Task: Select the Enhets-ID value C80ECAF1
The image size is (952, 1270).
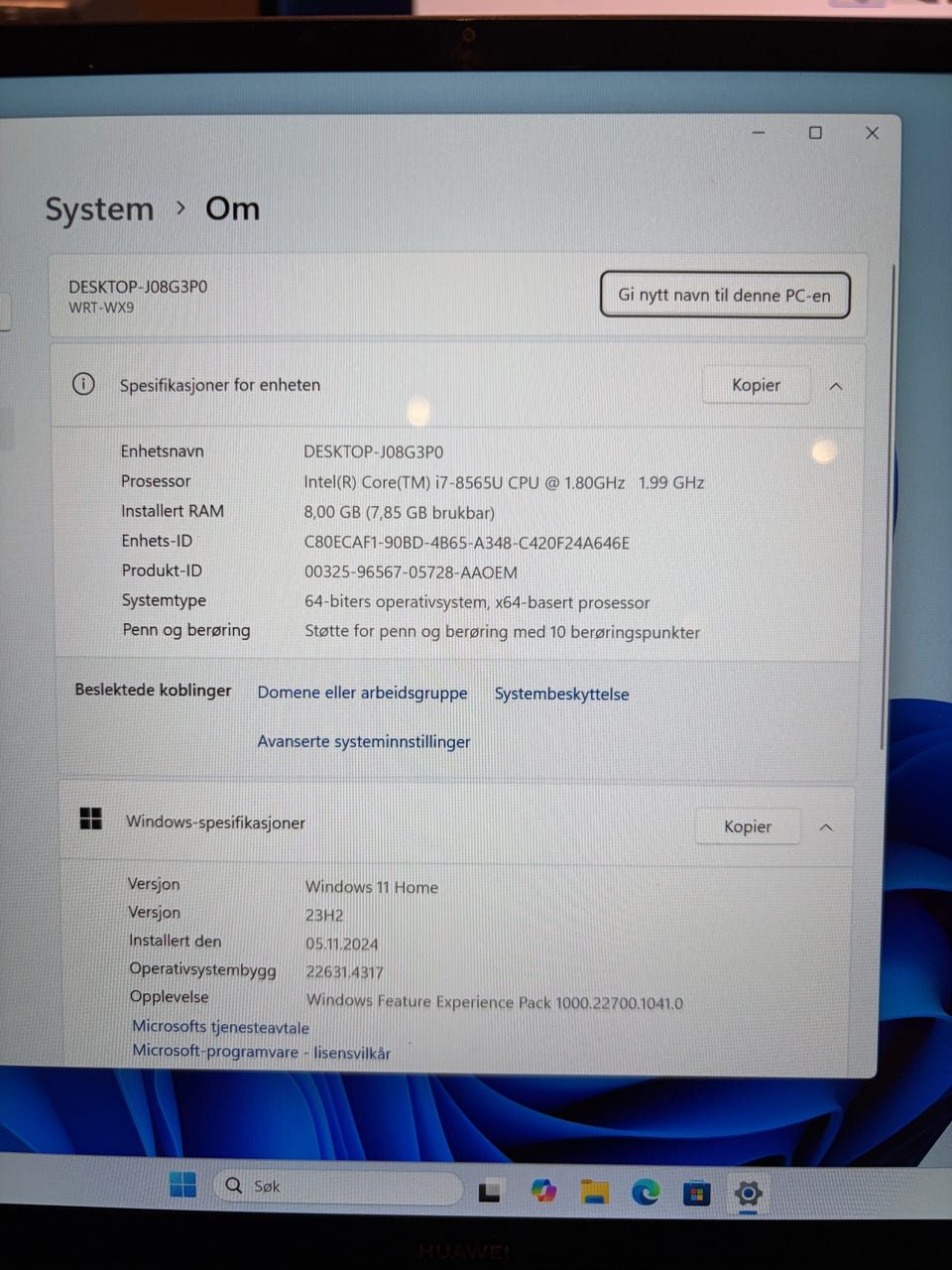Action: coord(467,543)
